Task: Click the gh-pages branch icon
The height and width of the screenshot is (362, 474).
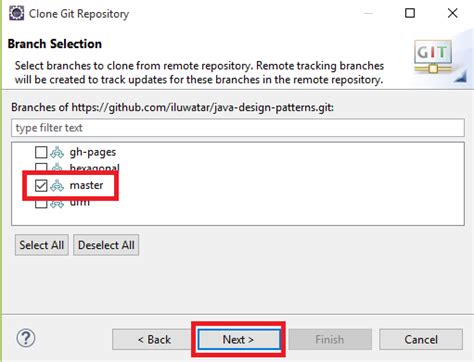Action: click(57, 152)
